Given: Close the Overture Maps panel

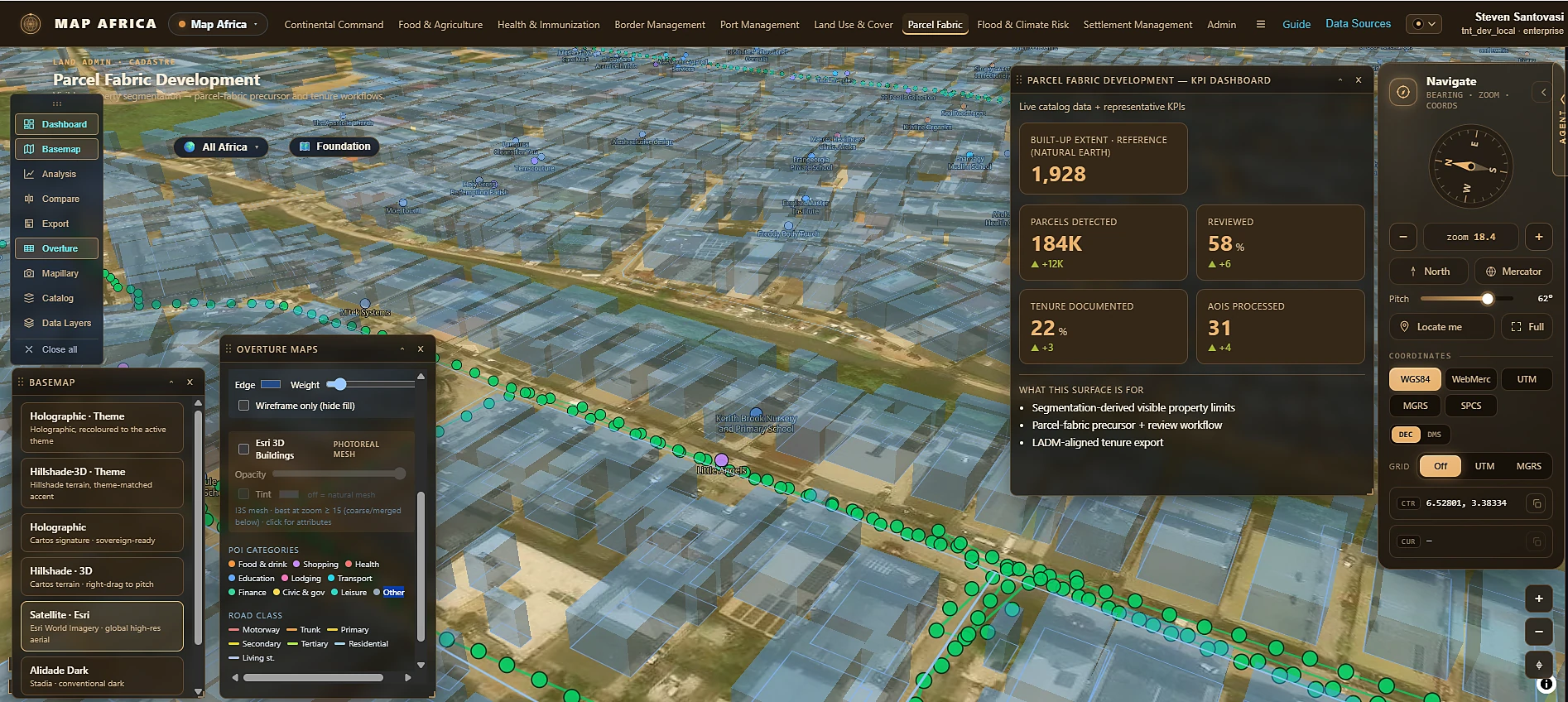Looking at the screenshot, I should tap(421, 349).
